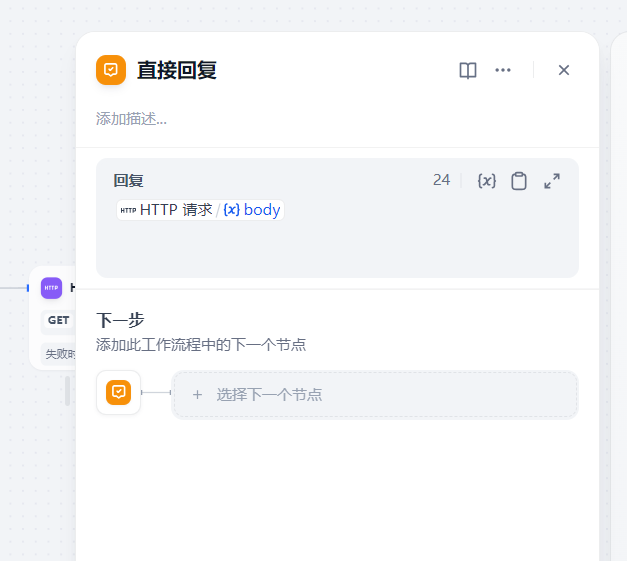The width and height of the screenshot is (627, 561).
Task: Open the help documentation book icon
Action: [468, 70]
